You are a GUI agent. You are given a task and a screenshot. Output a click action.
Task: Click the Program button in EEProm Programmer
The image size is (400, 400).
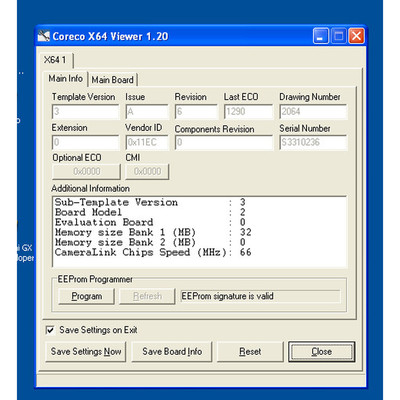point(86,296)
